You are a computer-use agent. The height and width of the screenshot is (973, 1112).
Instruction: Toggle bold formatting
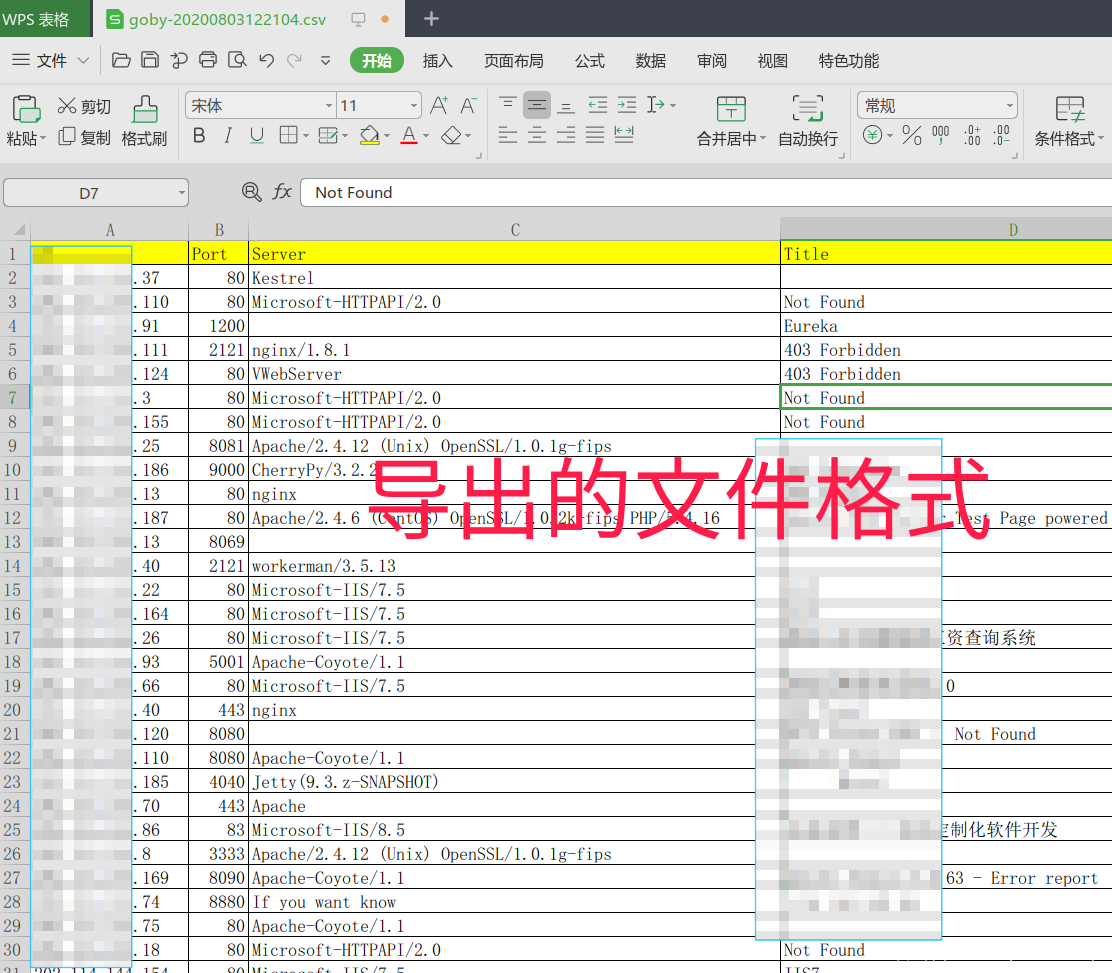point(199,136)
